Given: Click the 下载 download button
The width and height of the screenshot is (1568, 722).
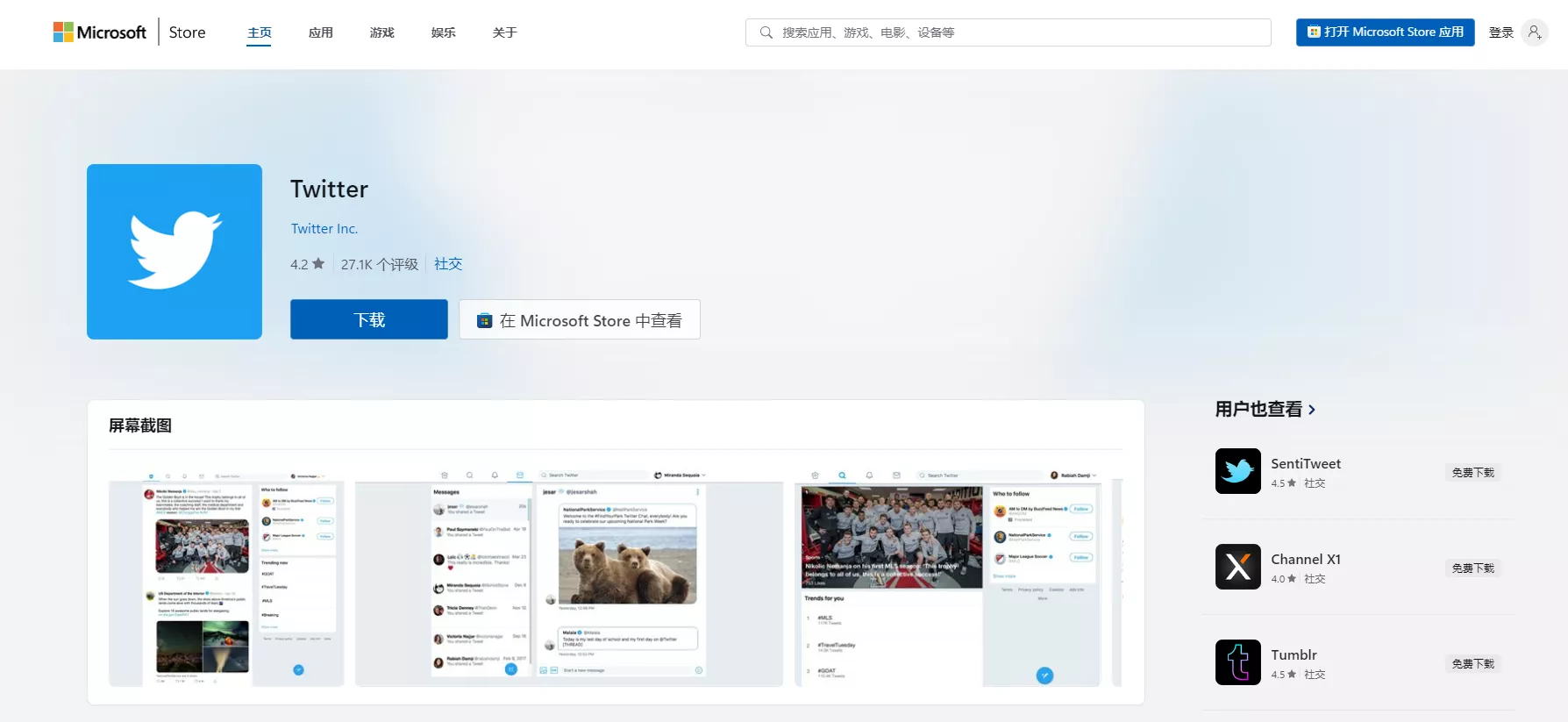Looking at the screenshot, I should 369,319.
